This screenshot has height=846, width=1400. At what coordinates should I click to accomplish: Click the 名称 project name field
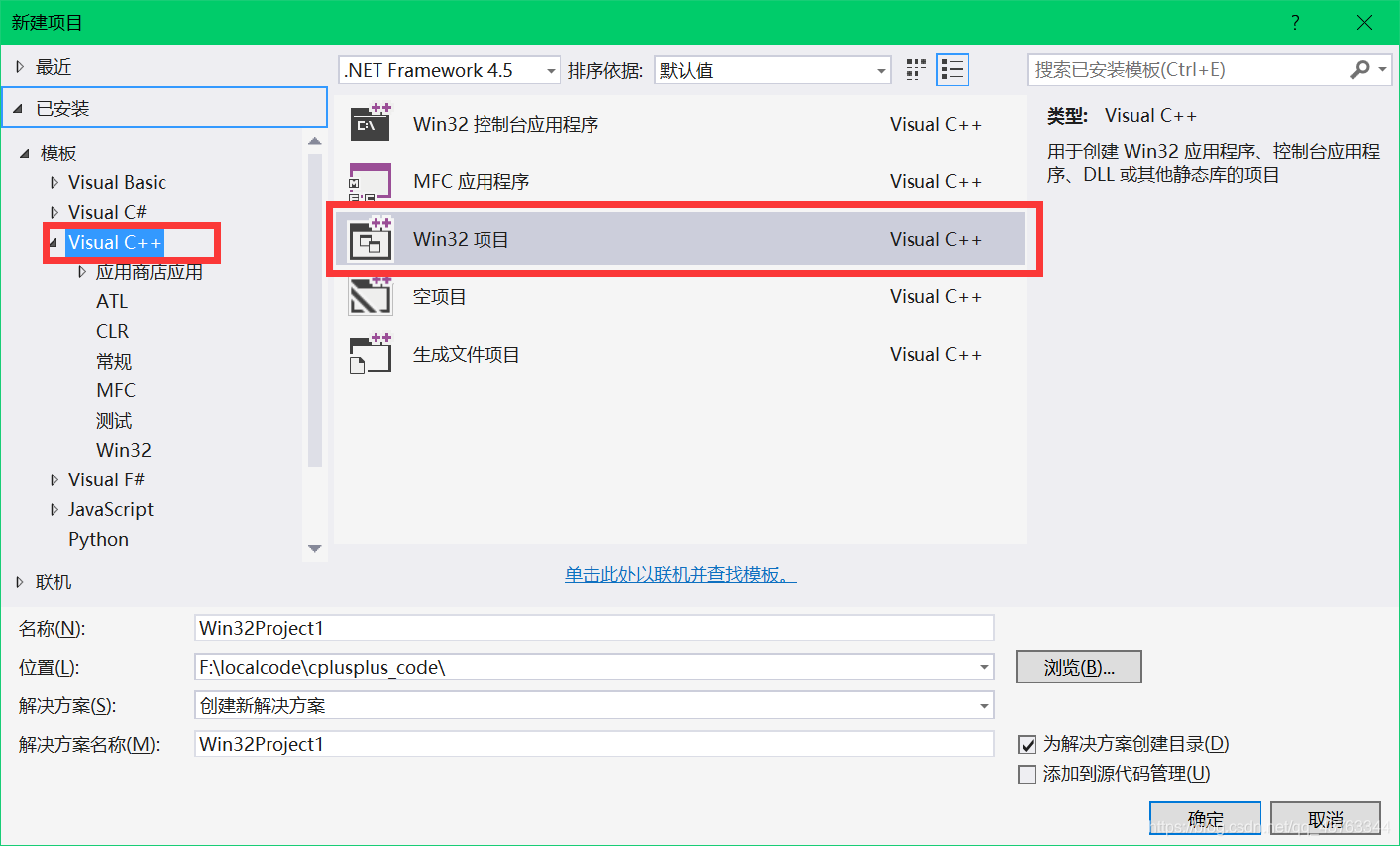pyautogui.click(x=594, y=628)
